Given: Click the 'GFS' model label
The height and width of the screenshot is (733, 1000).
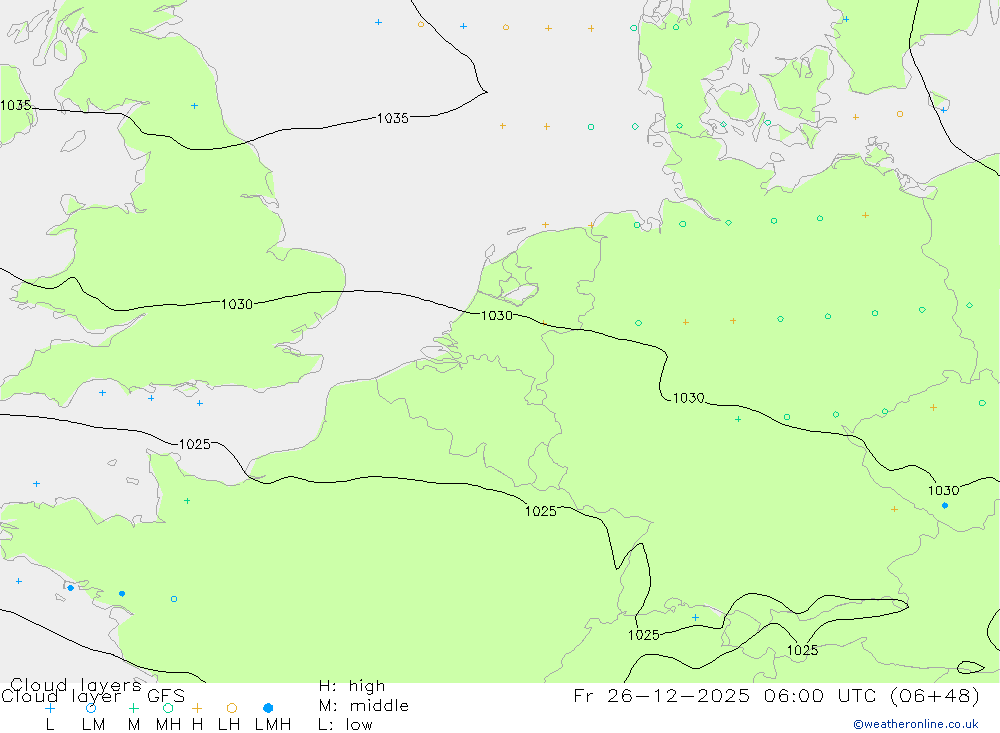Looking at the screenshot, I should point(166,696).
